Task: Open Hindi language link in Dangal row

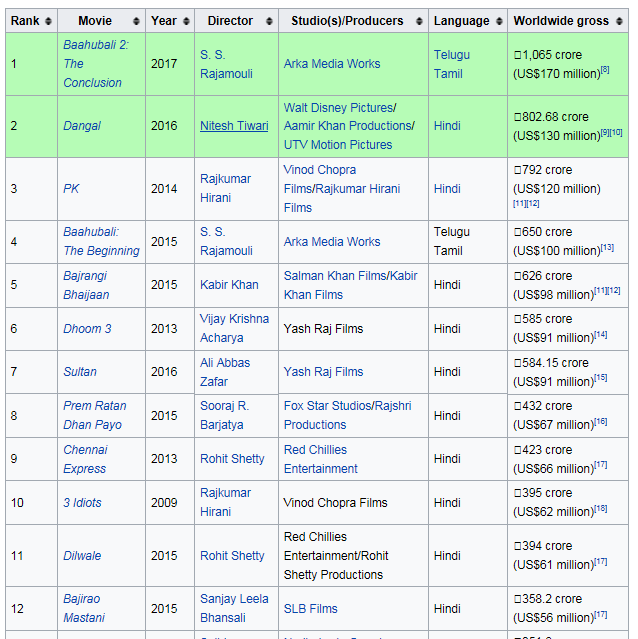Action: 447,126
